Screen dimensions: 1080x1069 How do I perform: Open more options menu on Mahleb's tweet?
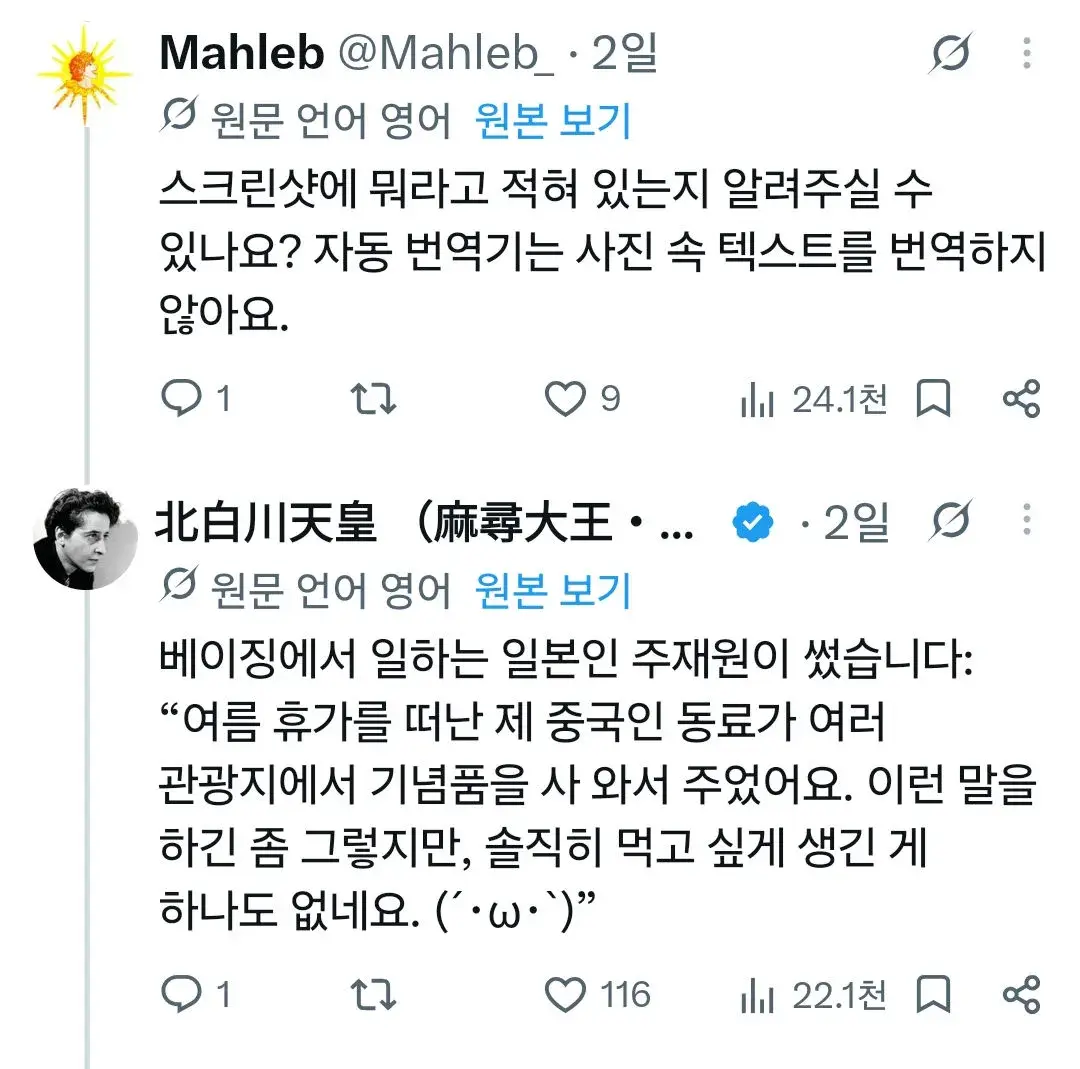point(1027,53)
